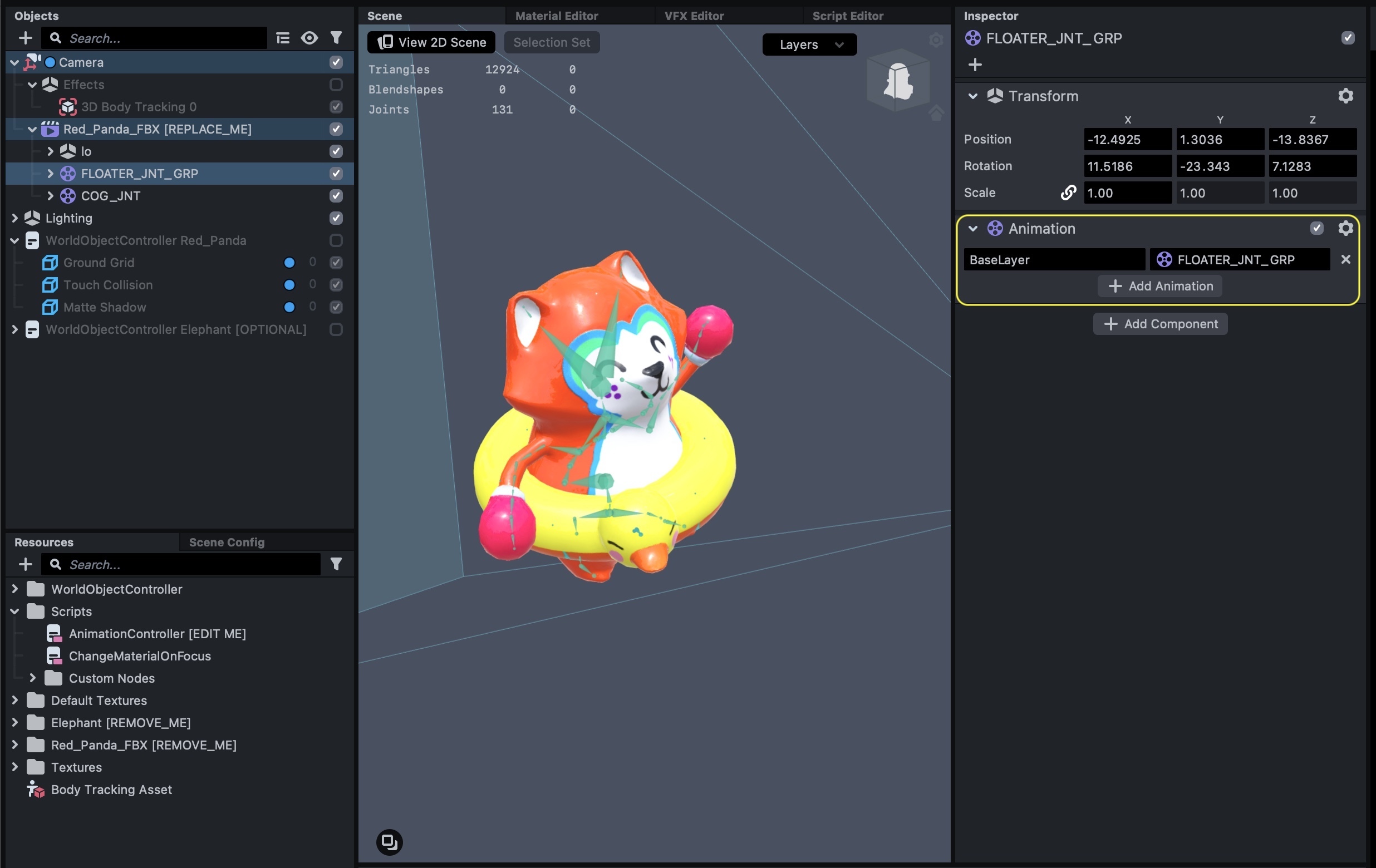
Task: Click the layered squares icon at scene bottom
Action: coord(389,842)
